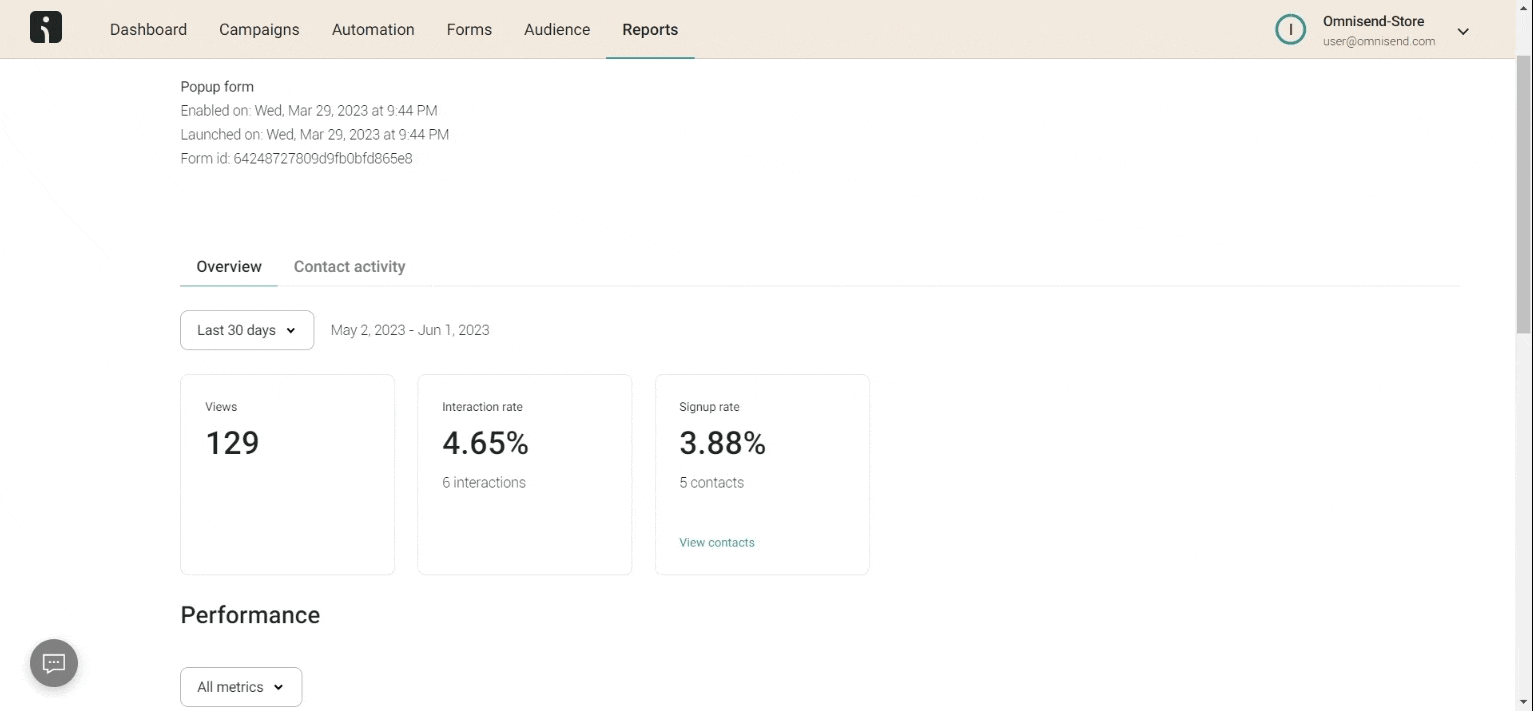
Task: Open the Reports menu item
Action: point(650,30)
